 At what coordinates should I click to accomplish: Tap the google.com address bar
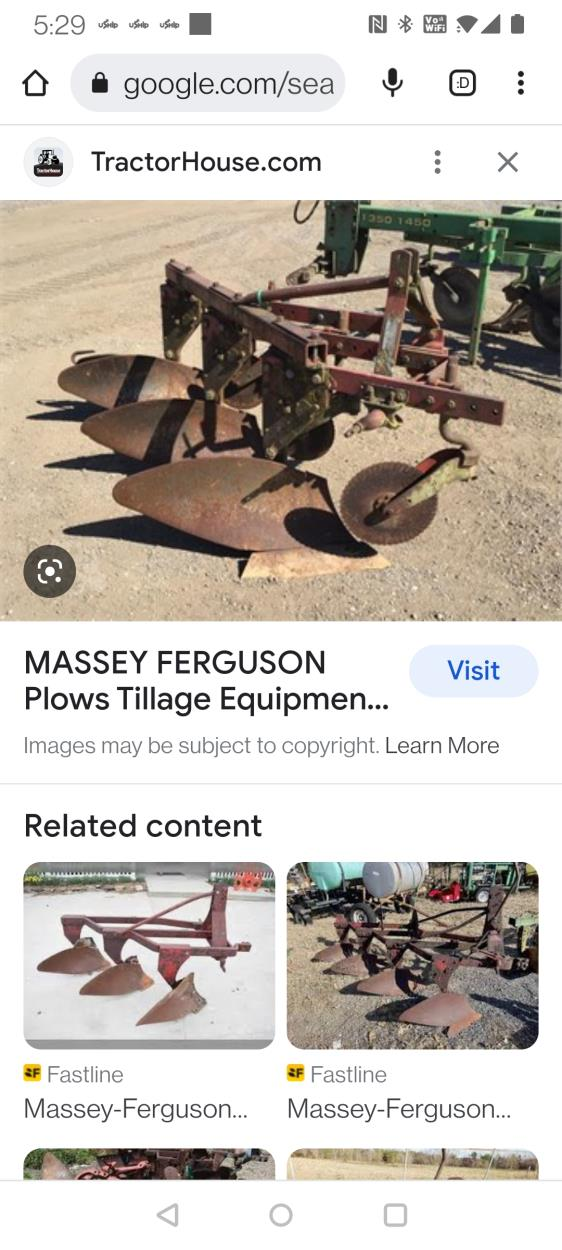(x=208, y=83)
